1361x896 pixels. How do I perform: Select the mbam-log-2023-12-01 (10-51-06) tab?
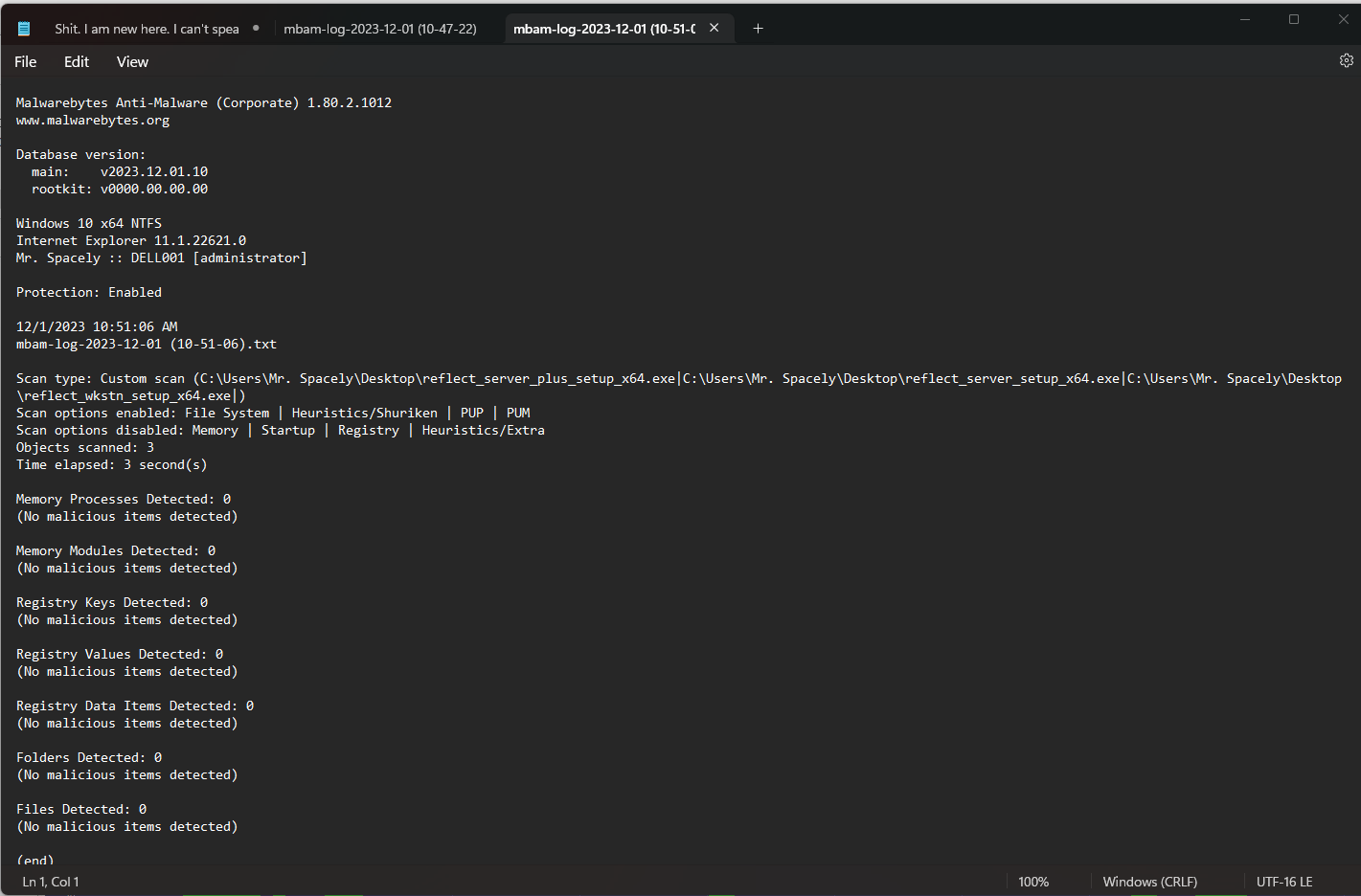pyautogui.click(x=604, y=29)
